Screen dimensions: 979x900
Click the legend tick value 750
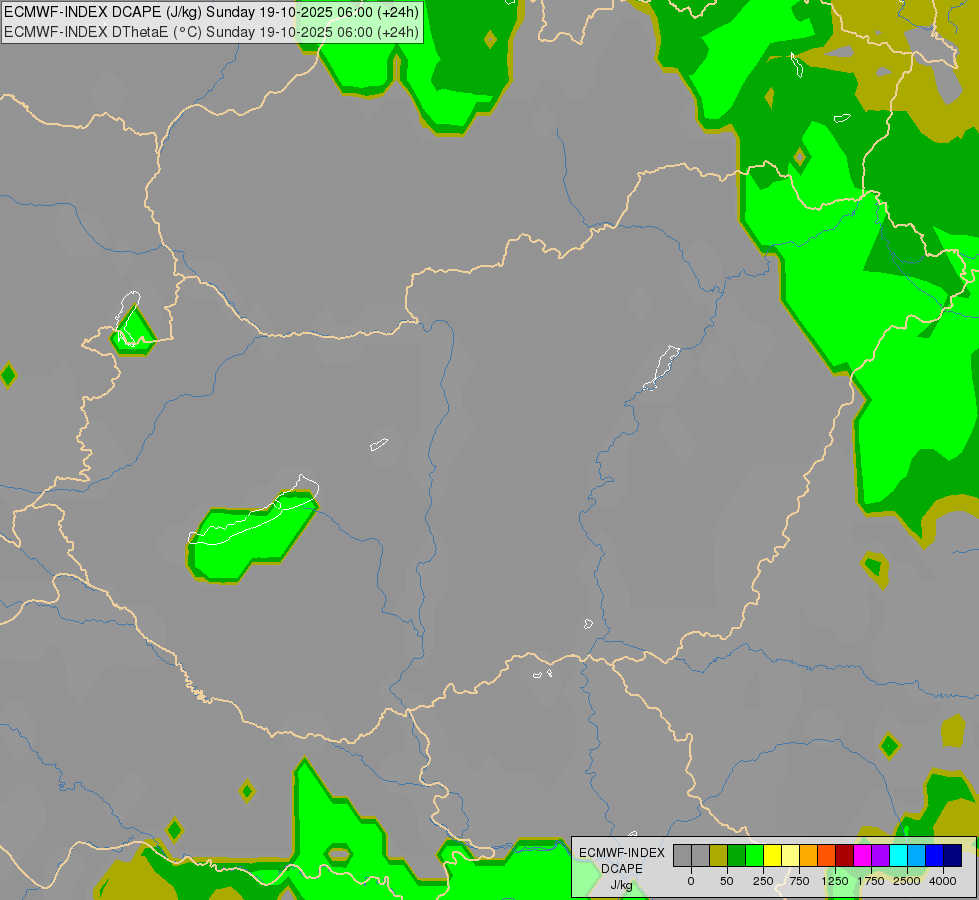pos(799,881)
